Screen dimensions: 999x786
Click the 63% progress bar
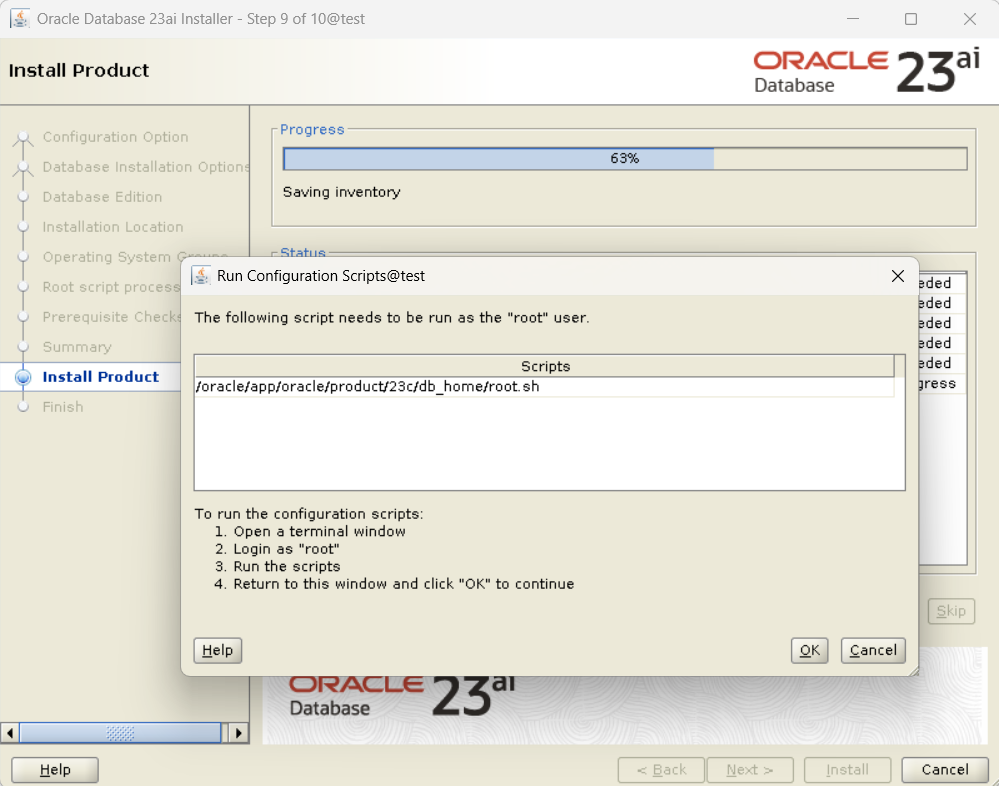pyautogui.click(x=625, y=159)
